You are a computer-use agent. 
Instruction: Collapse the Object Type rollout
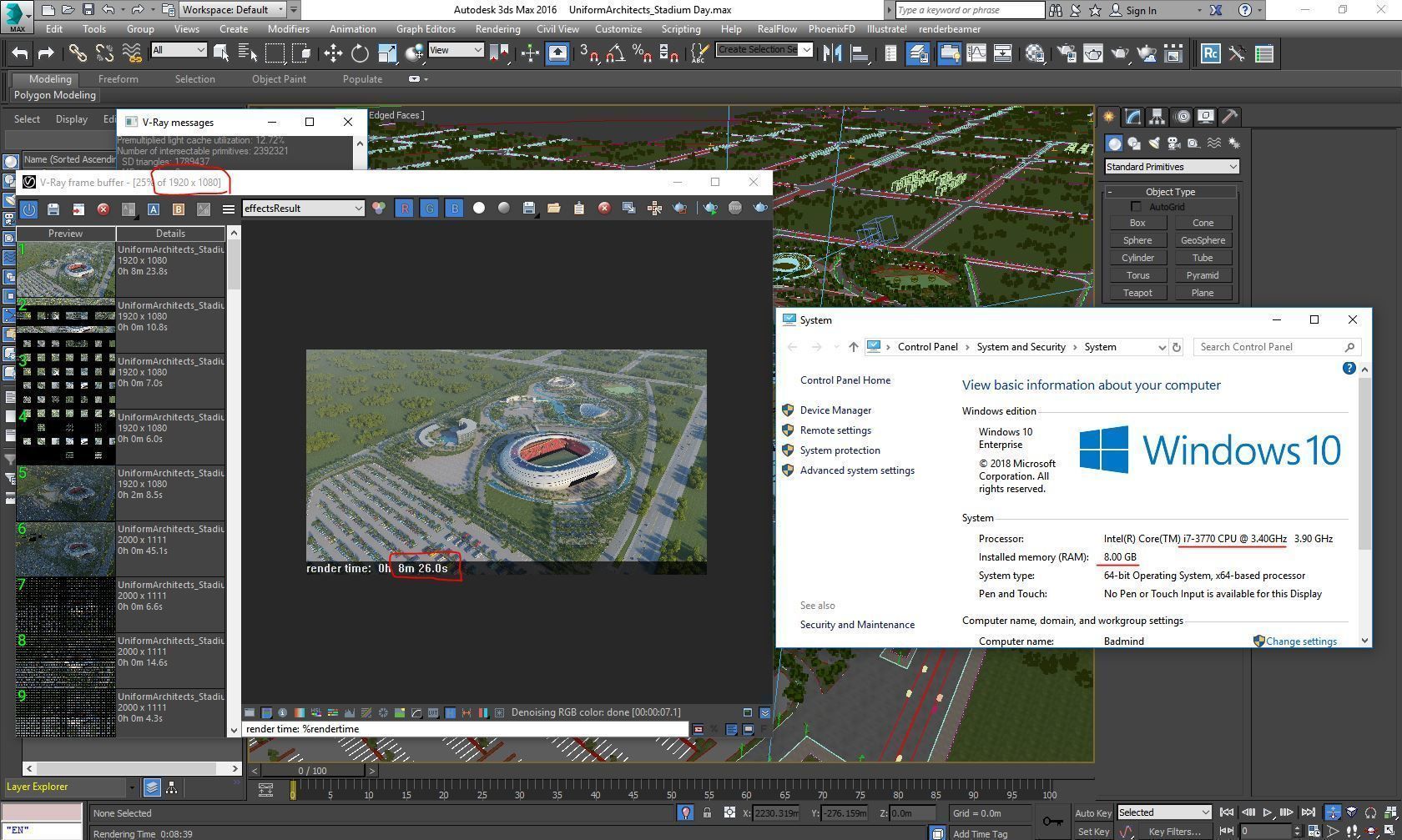tap(1170, 192)
